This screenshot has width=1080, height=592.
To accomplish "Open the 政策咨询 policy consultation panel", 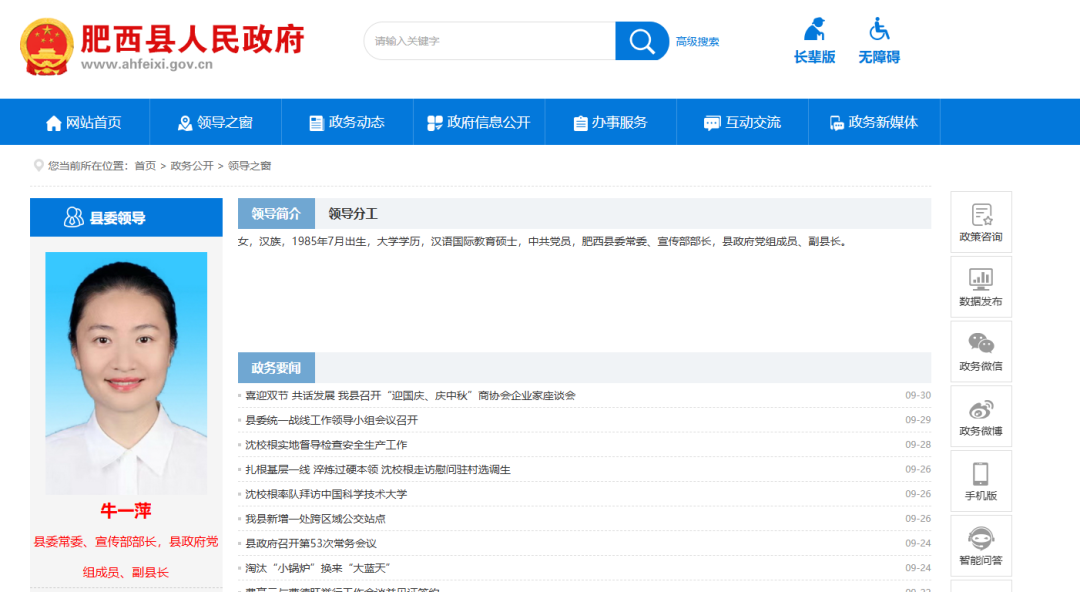I will tap(981, 221).
